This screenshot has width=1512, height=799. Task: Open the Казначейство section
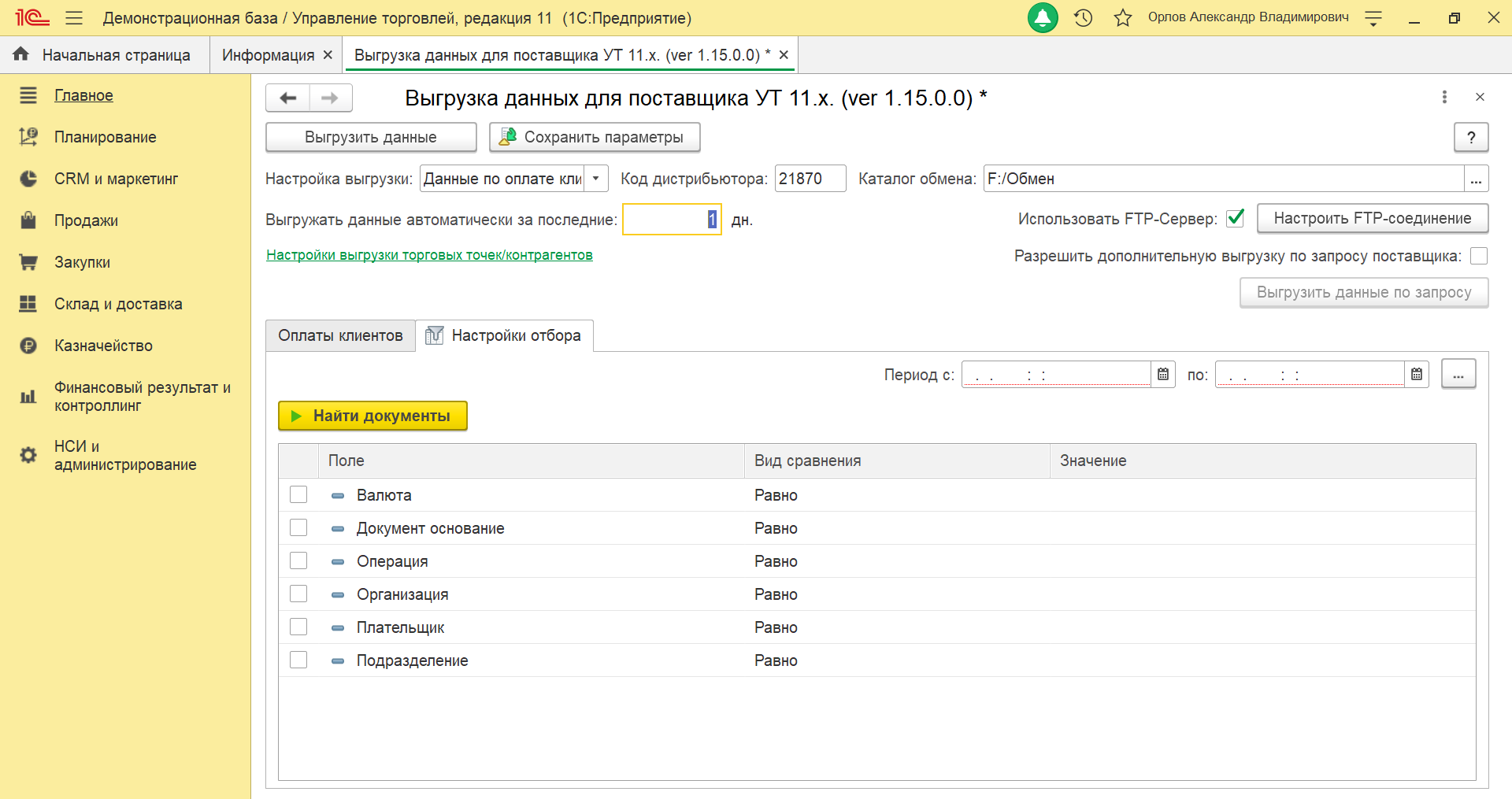point(103,346)
